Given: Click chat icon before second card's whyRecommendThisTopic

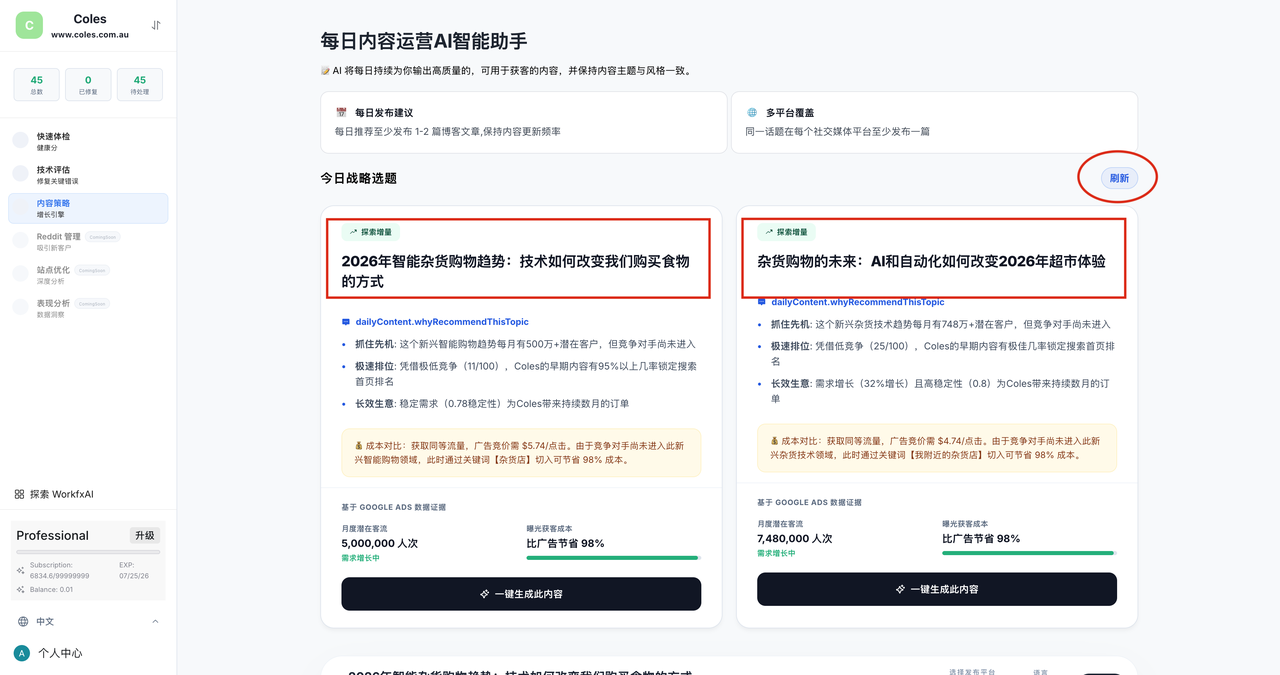Looking at the screenshot, I should 762,302.
